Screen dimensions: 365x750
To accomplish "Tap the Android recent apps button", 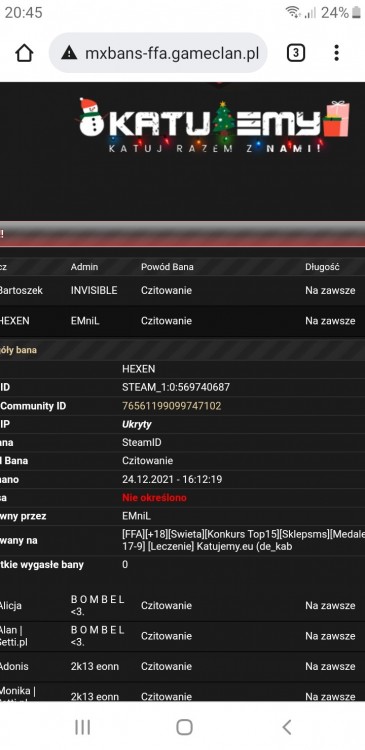I will (x=83, y=727).
